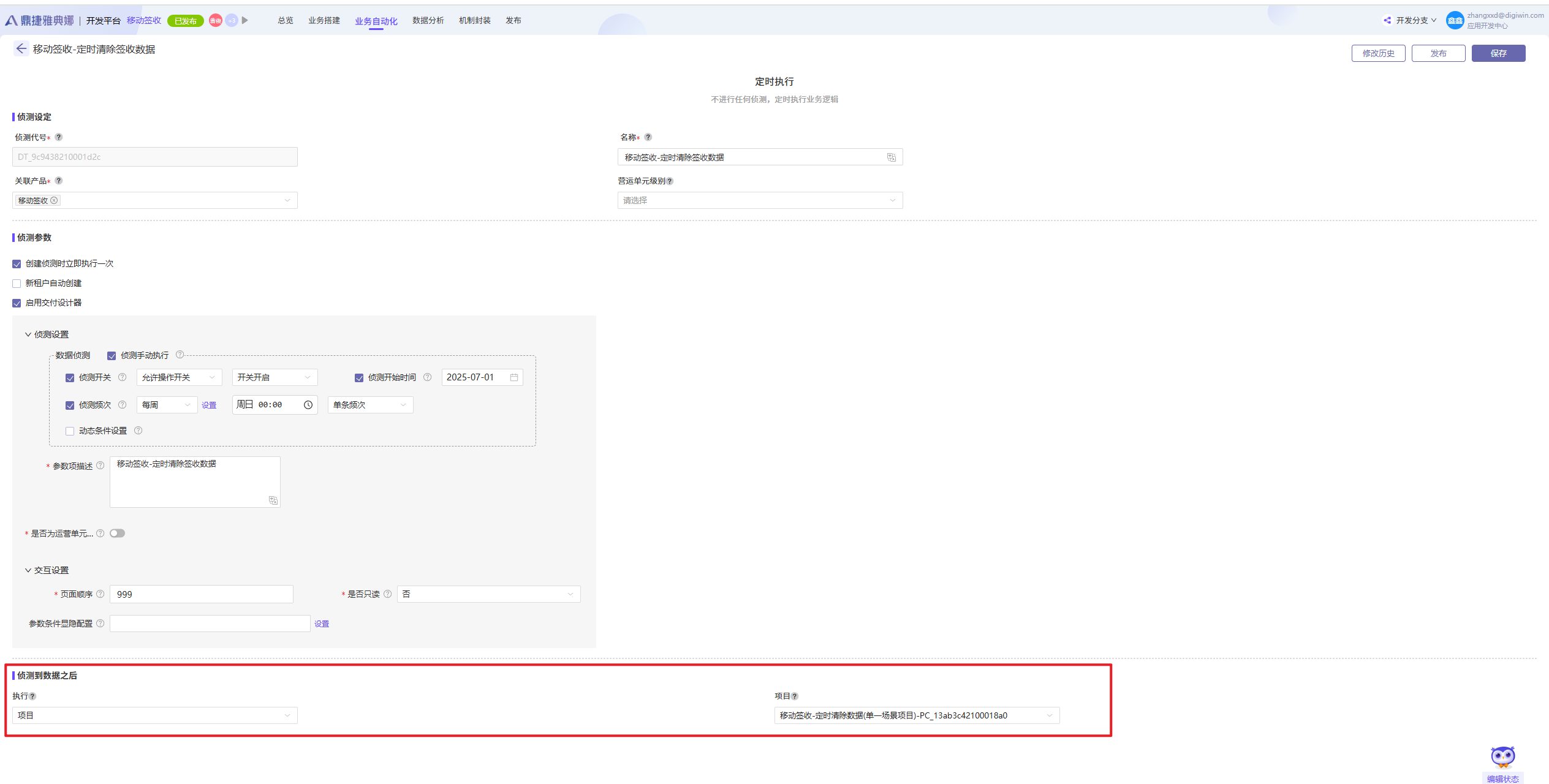The height and width of the screenshot is (784, 1549).
Task: Switch to 业务自动化 tab
Action: coord(376,21)
